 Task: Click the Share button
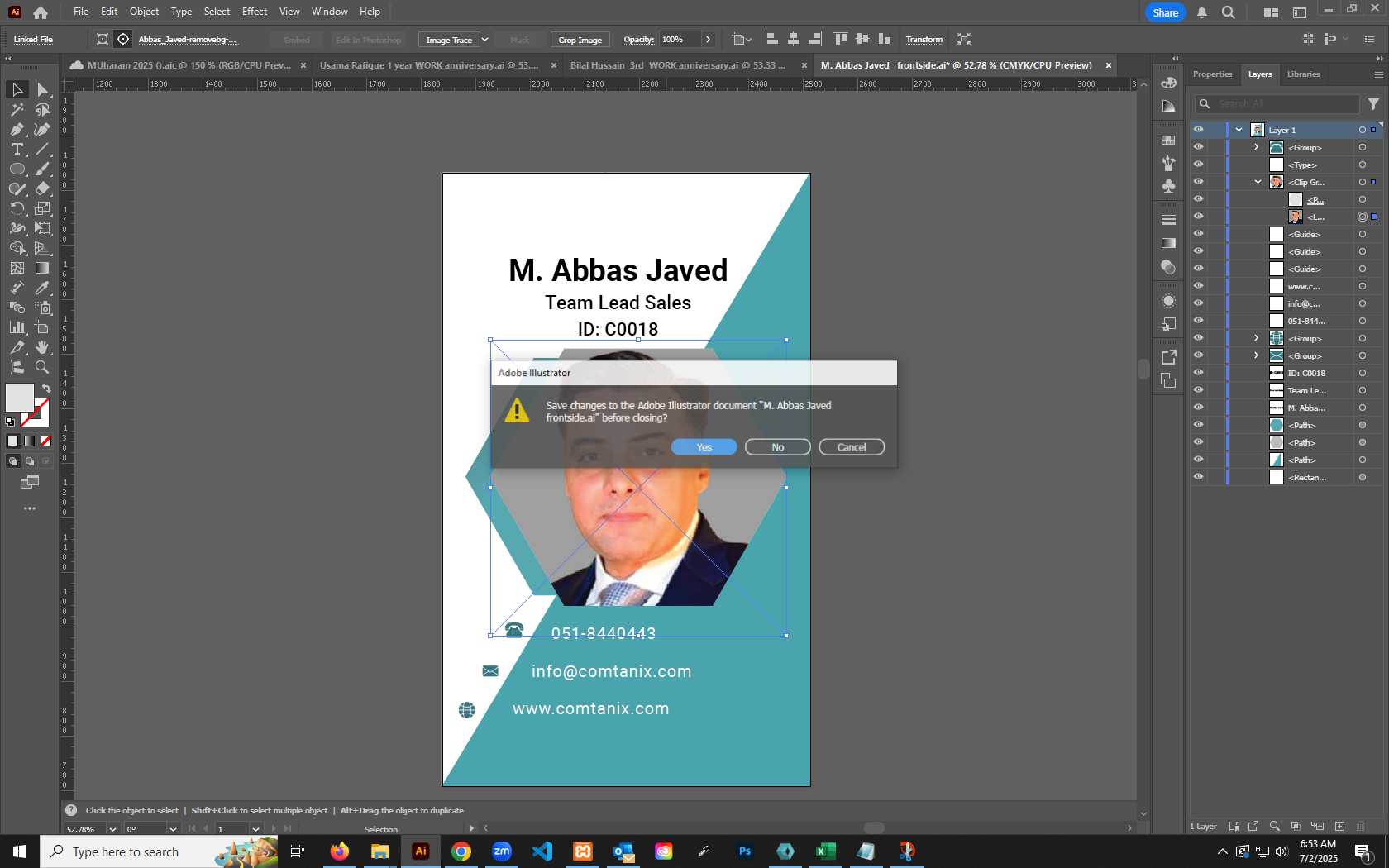[1165, 12]
